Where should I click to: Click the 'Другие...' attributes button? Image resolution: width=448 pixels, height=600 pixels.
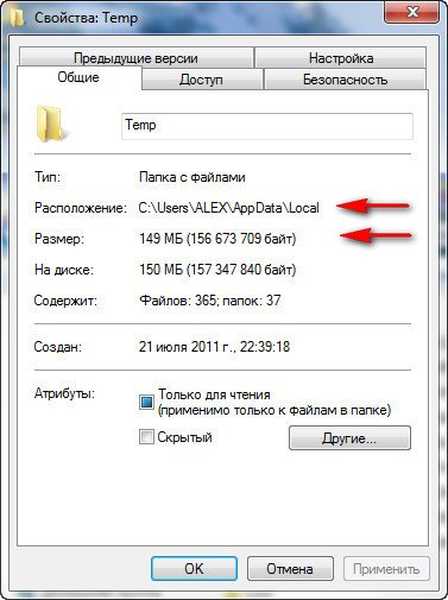349,438
